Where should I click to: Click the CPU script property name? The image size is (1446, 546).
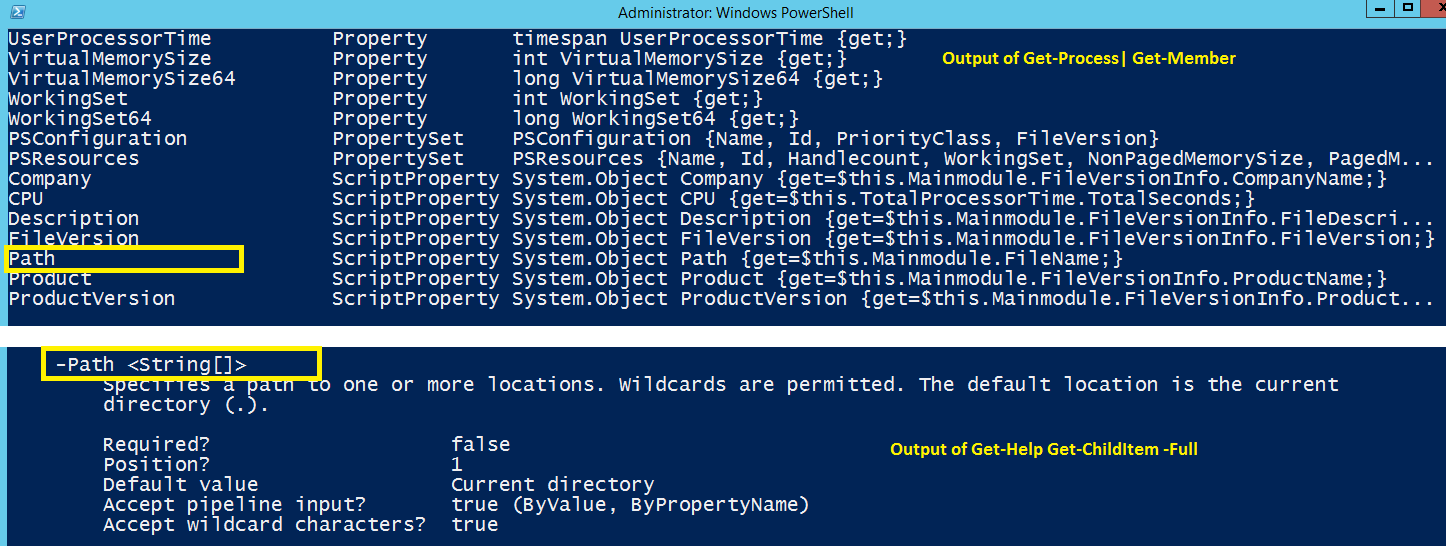click(x=26, y=199)
